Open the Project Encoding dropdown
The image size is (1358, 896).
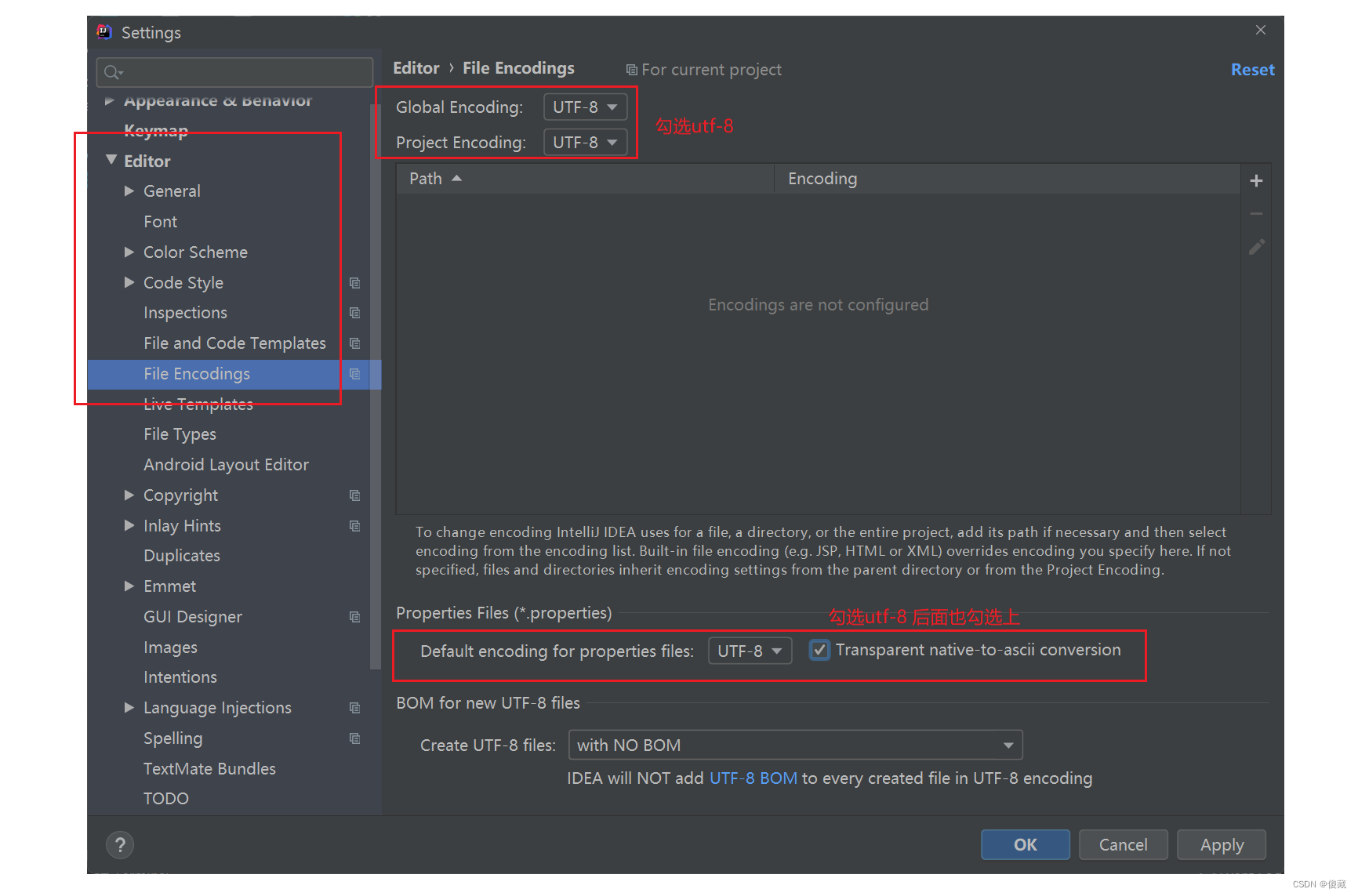pyautogui.click(x=585, y=142)
